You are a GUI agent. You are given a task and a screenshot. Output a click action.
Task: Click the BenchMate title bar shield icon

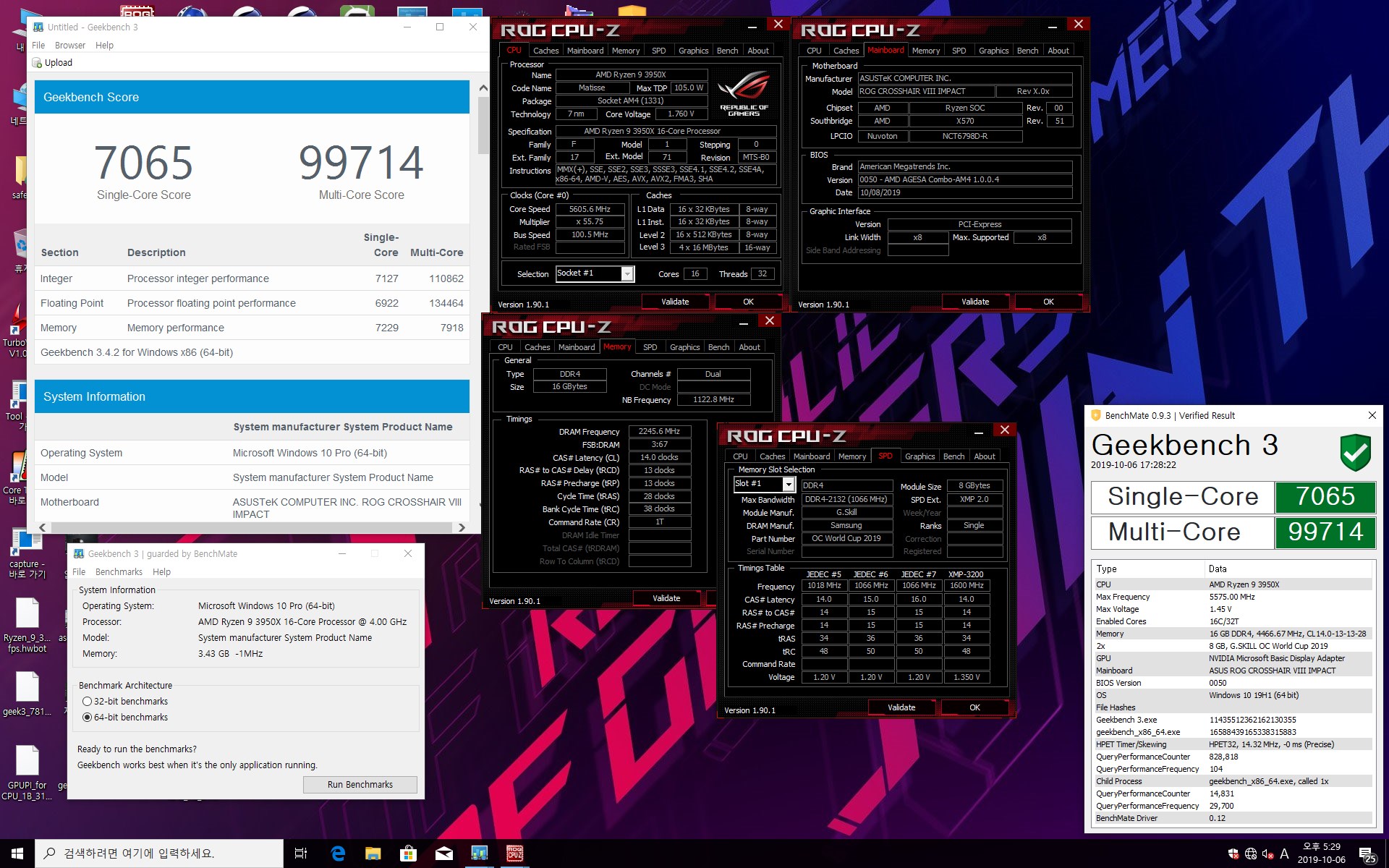tap(1095, 415)
